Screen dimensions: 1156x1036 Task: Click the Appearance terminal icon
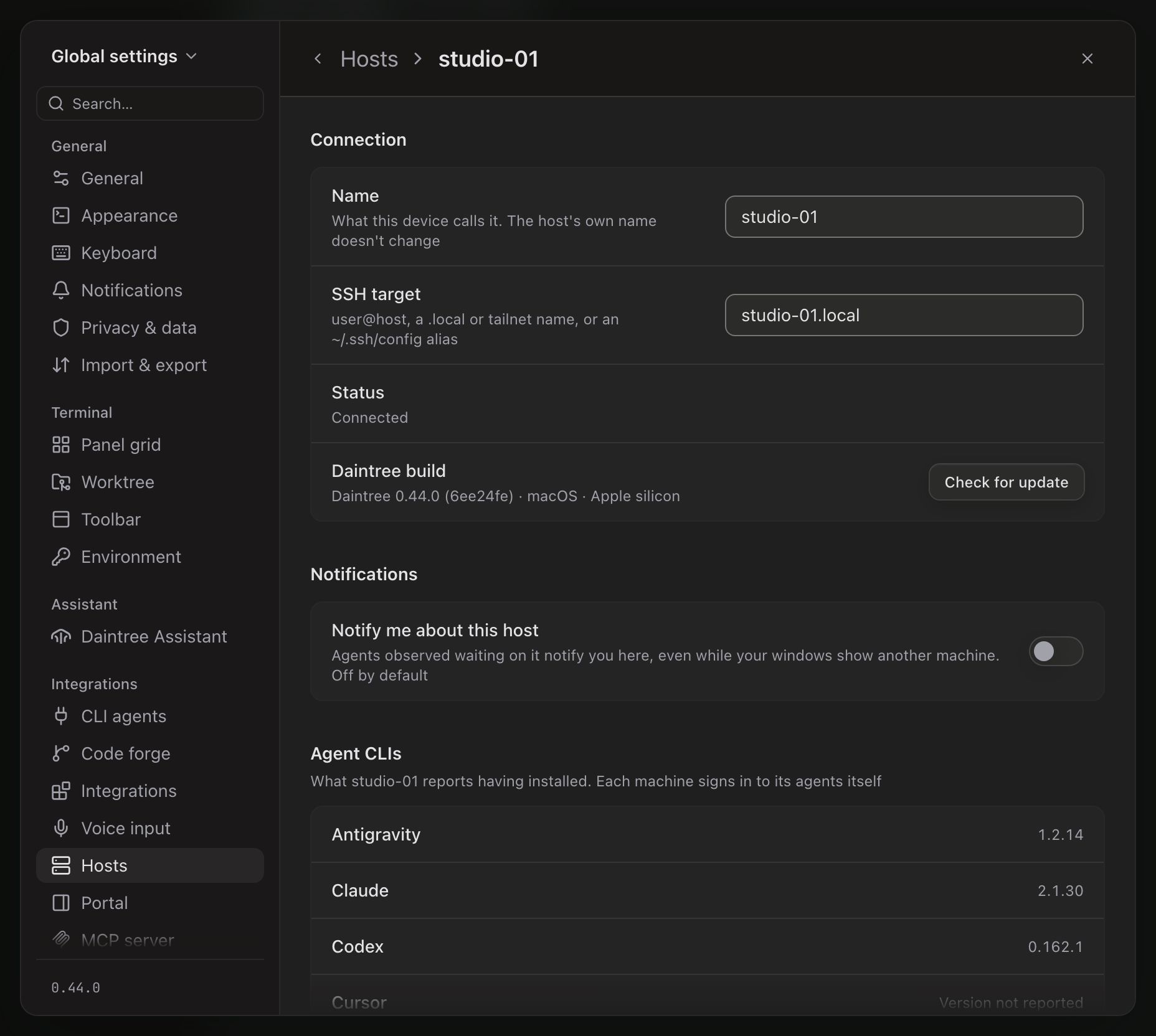pyautogui.click(x=60, y=215)
